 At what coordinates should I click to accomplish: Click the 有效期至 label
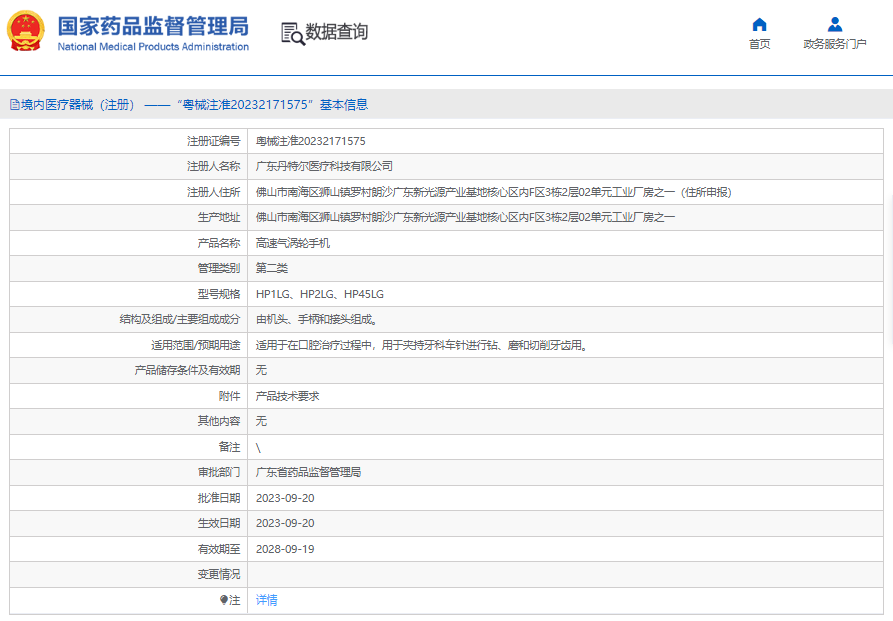tap(219, 549)
